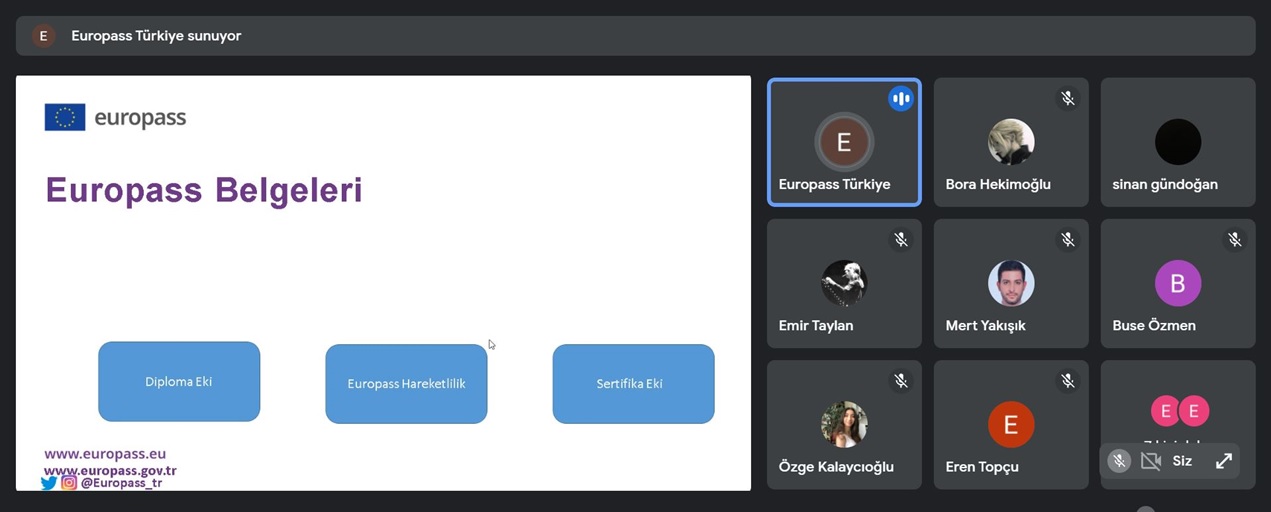Open the www.europass.eu link on the slide
The image size is (1271, 512).
click(105, 454)
